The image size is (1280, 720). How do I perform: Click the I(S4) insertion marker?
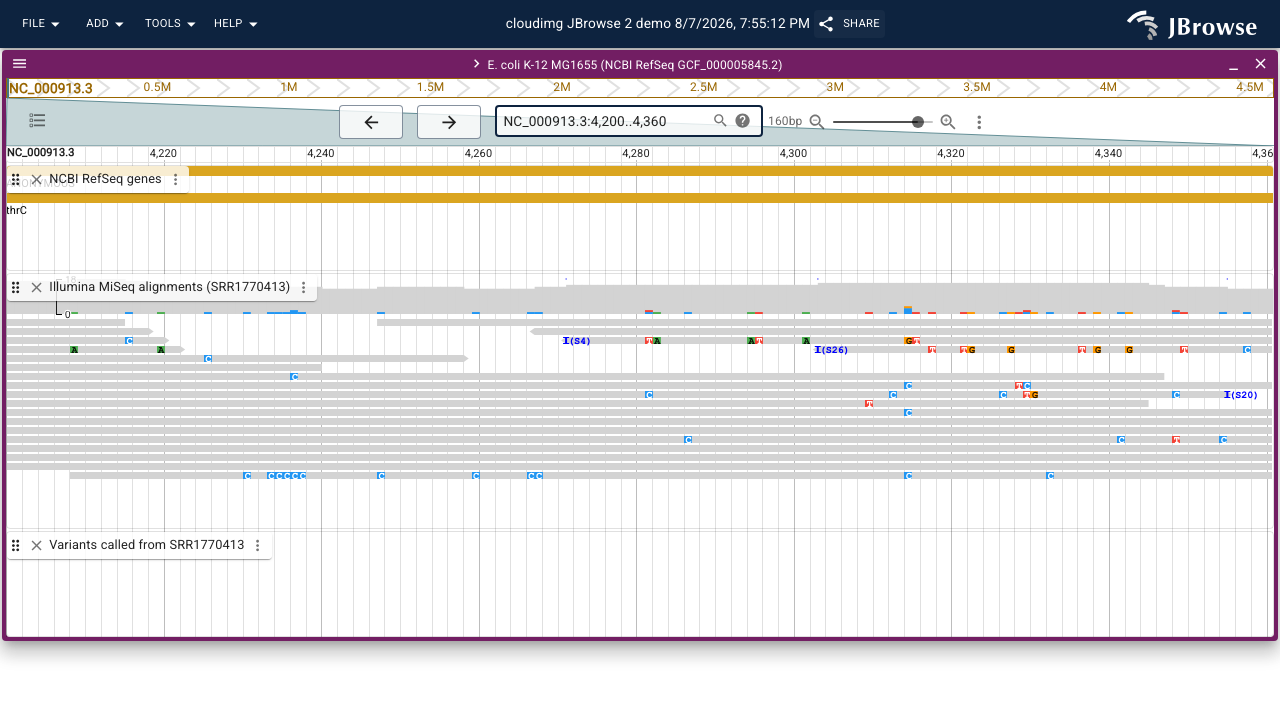(577, 341)
